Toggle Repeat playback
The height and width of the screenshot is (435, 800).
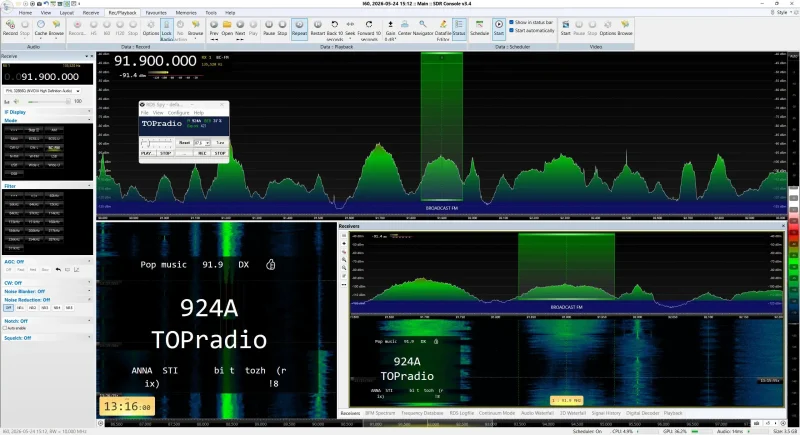click(299, 28)
